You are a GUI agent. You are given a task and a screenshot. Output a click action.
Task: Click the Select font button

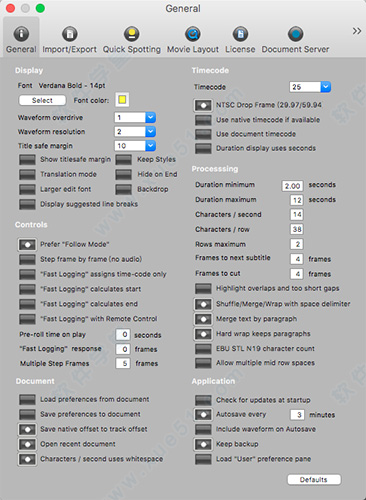[42, 100]
